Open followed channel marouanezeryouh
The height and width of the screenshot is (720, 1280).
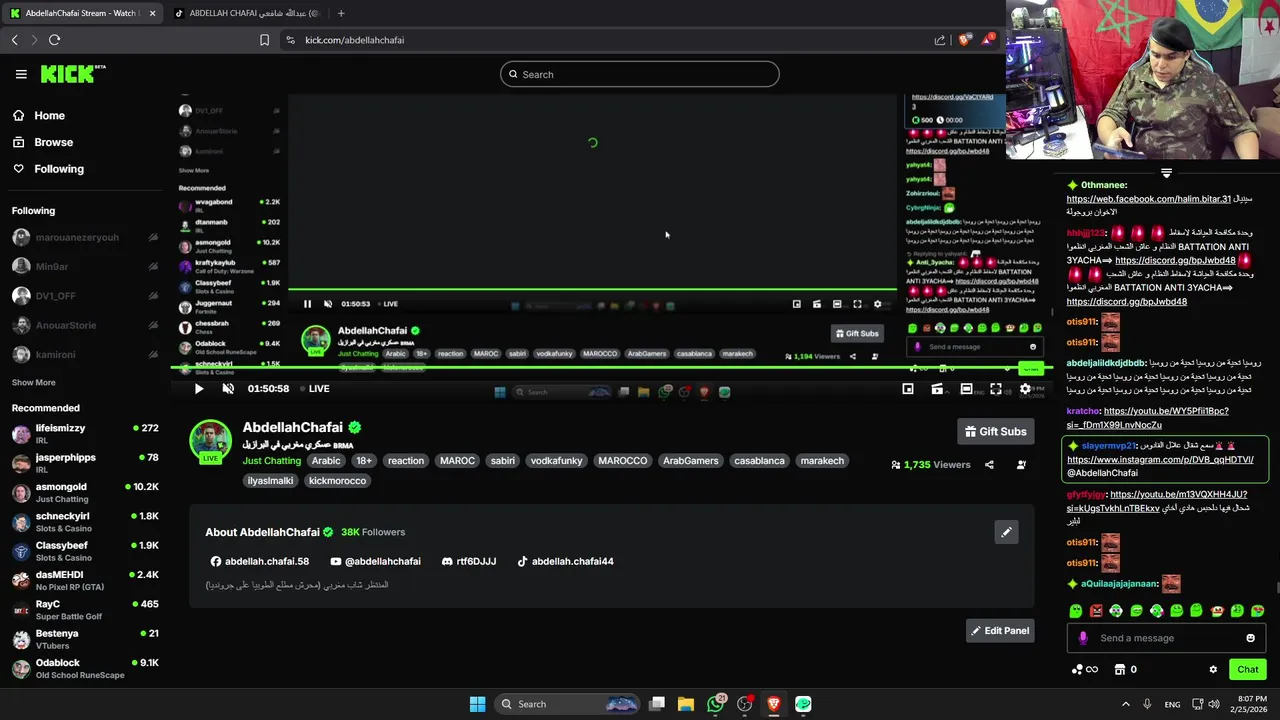pos(83,238)
